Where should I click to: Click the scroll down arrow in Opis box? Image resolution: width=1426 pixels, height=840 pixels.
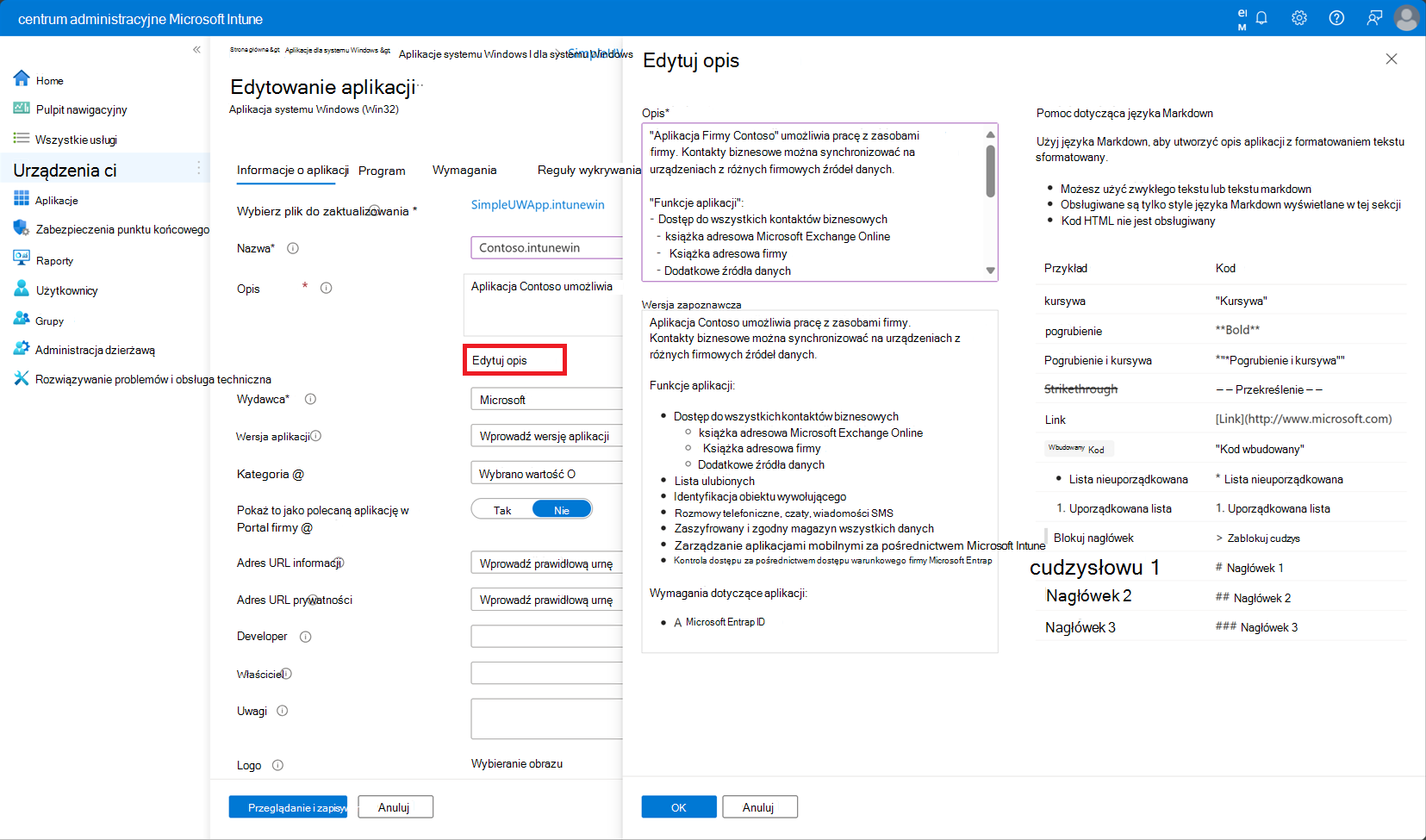[991, 271]
